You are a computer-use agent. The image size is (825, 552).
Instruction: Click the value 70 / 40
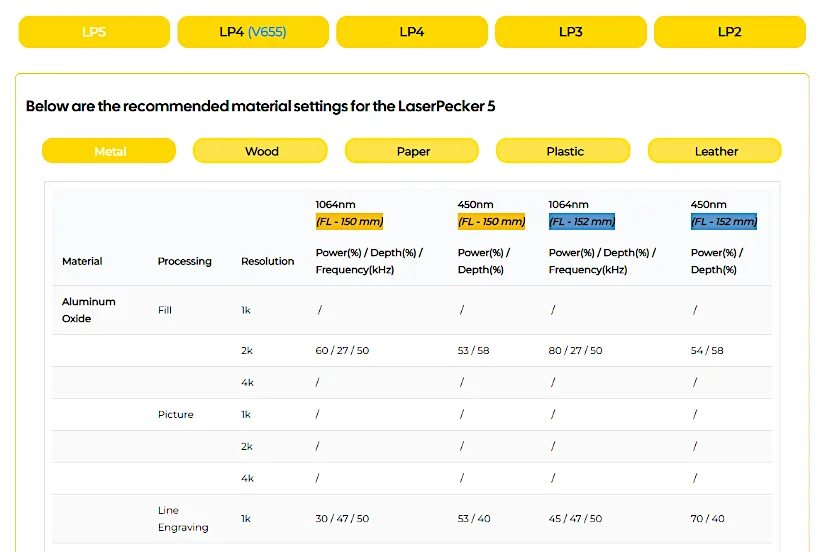point(708,519)
